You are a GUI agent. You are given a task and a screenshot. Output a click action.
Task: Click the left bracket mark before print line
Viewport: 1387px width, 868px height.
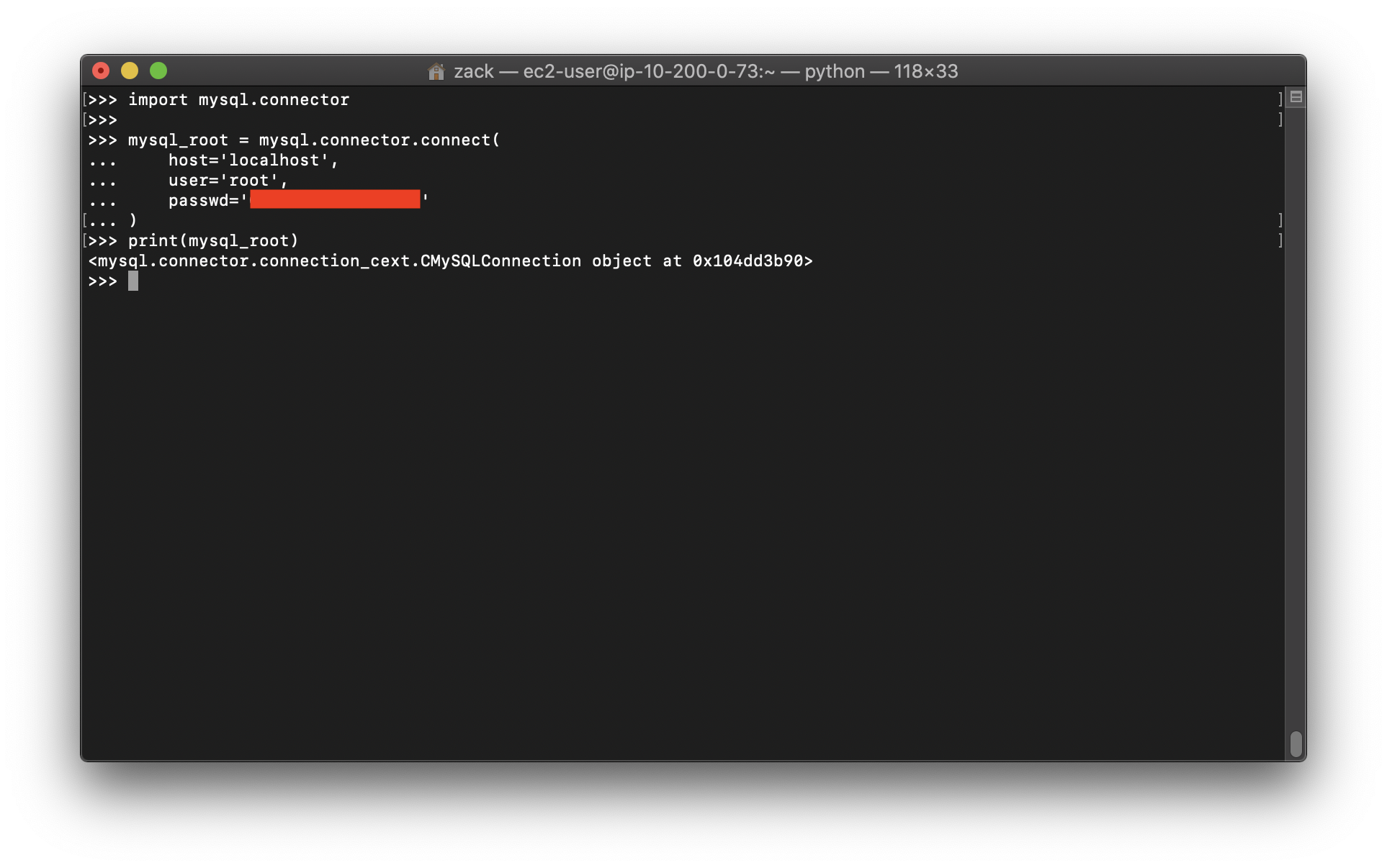(x=85, y=240)
